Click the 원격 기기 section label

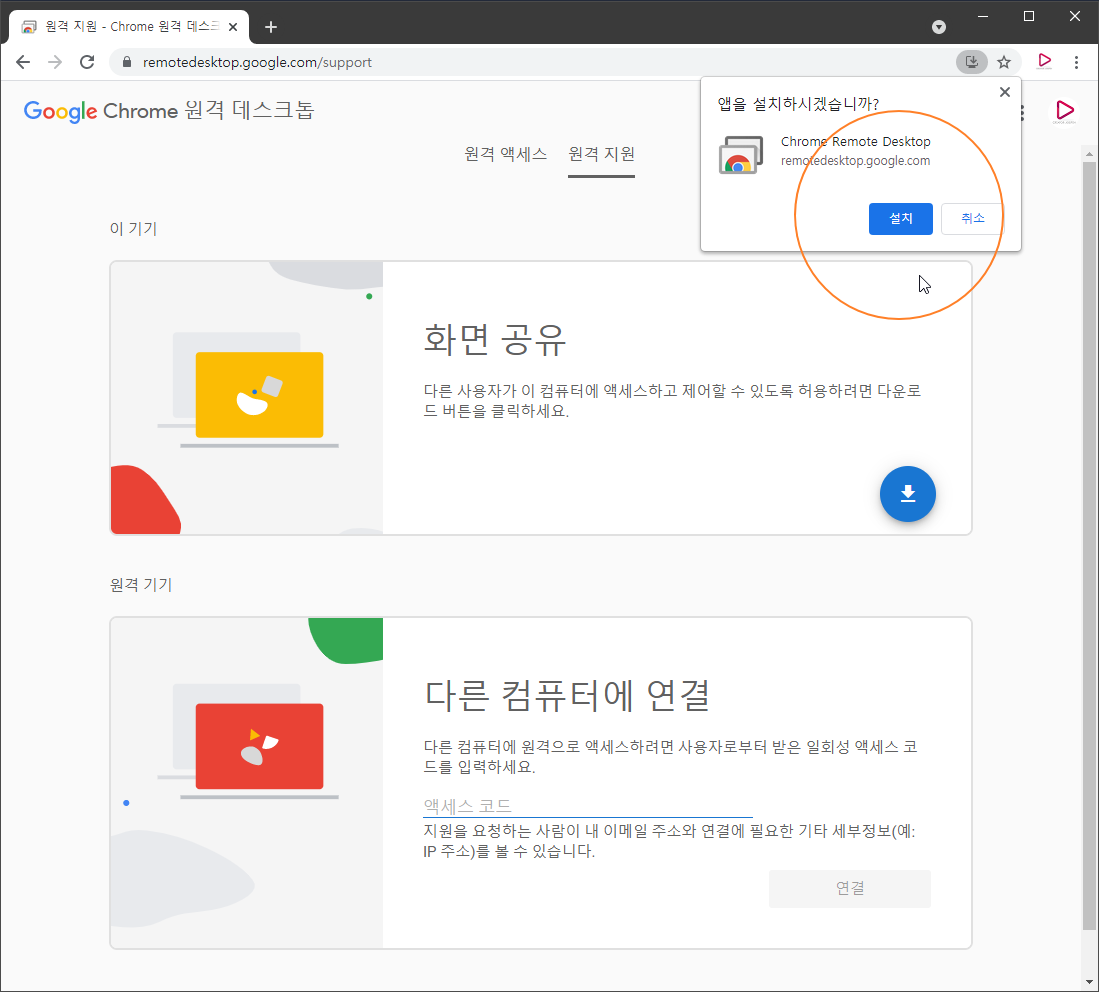coord(141,585)
